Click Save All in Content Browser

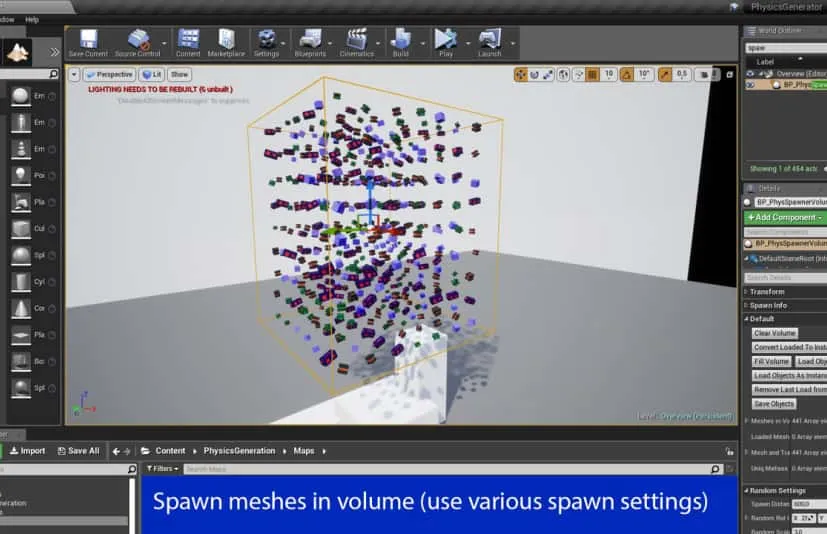tap(78, 451)
